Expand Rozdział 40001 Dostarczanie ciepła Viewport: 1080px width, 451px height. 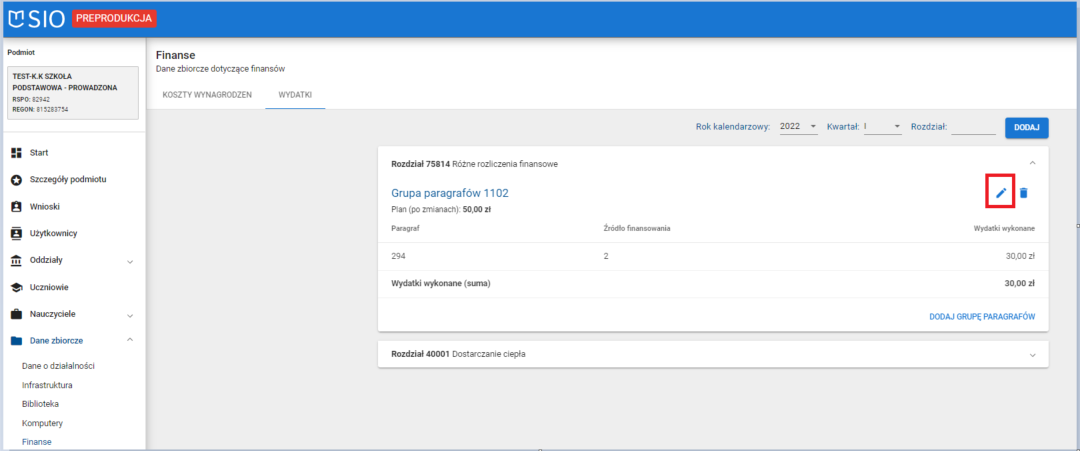click(1032, 354)
